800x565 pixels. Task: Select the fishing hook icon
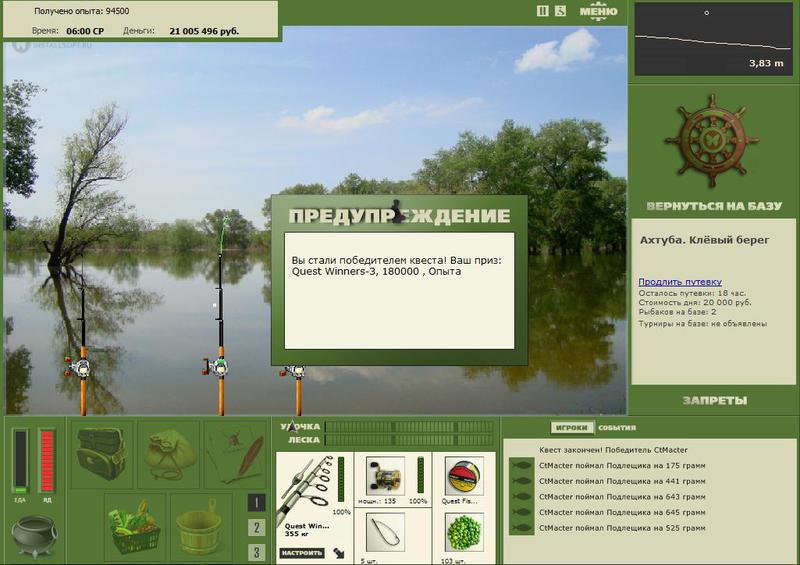click(386, 533)
